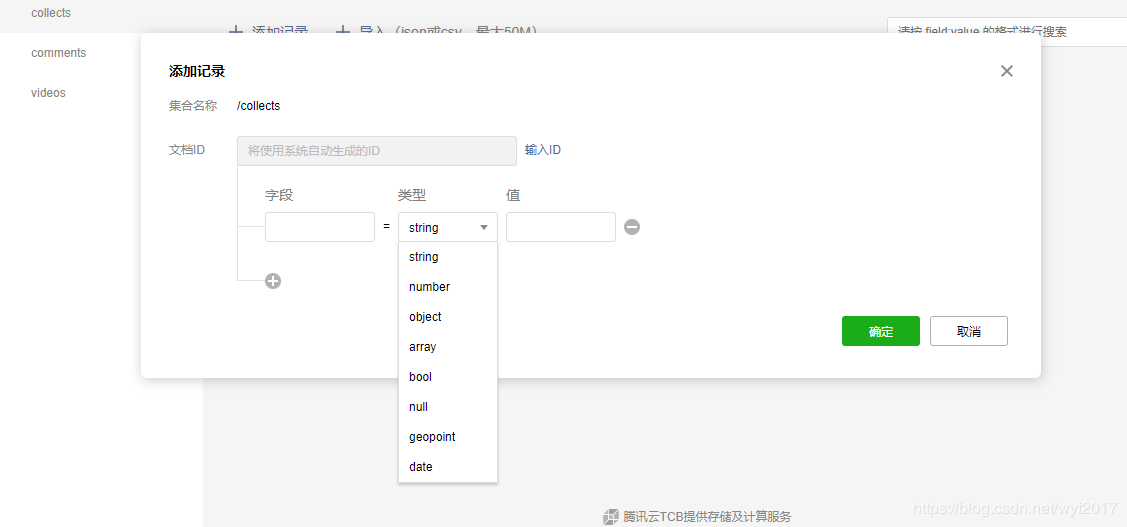Image resolution: width=1127 pixels, height=527 pixels.
Task: Select the collects collection in sidebar
Action: (x=51, y=13)
